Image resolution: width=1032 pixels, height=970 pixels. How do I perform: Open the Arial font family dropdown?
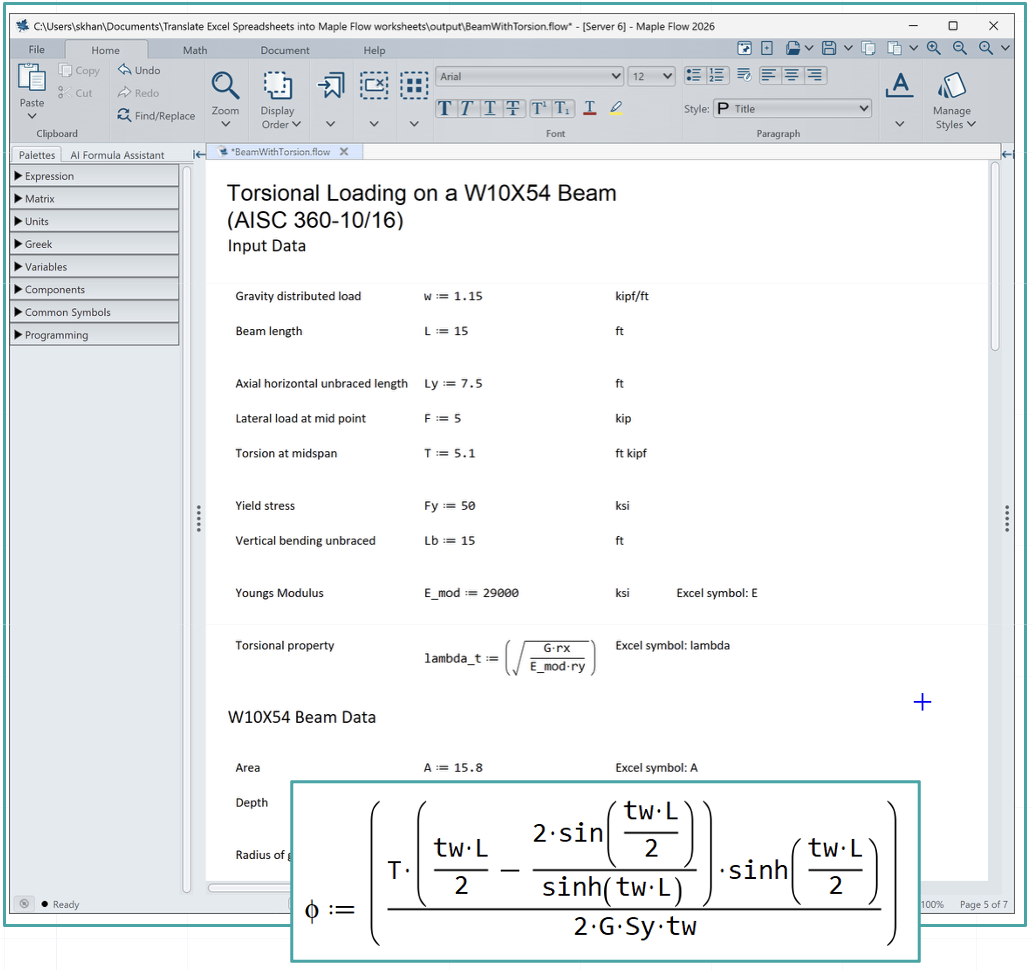coord(529,76)
